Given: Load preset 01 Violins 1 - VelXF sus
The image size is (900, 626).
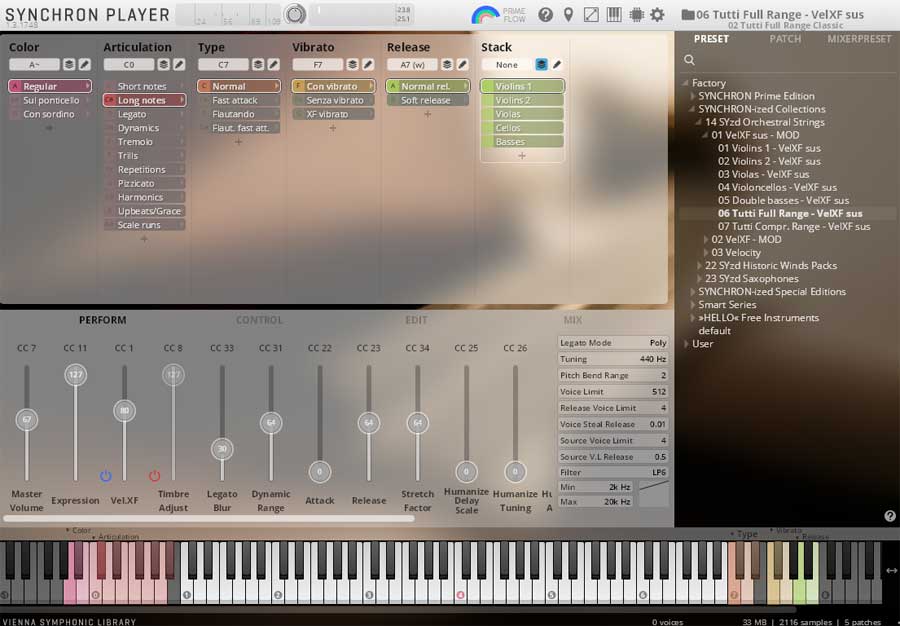Looking at the screenshot, I should (x=769, y=148).
